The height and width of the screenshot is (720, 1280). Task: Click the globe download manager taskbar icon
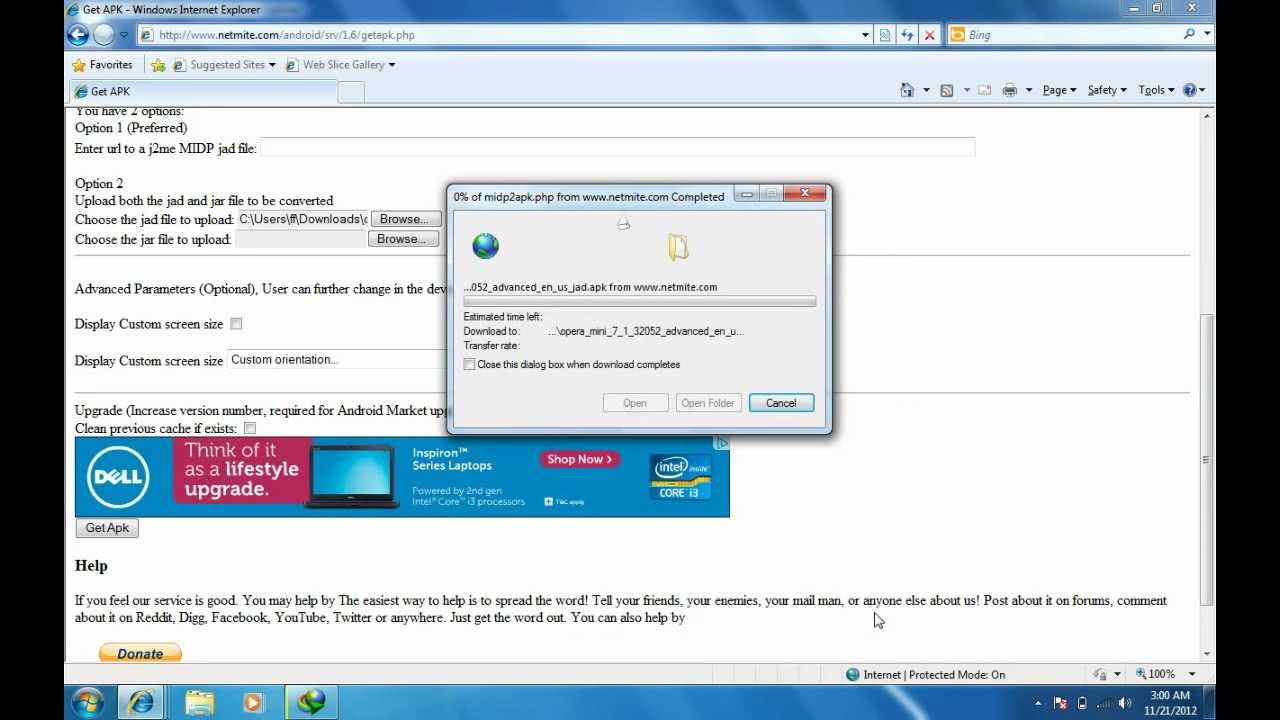pos(311,703)
